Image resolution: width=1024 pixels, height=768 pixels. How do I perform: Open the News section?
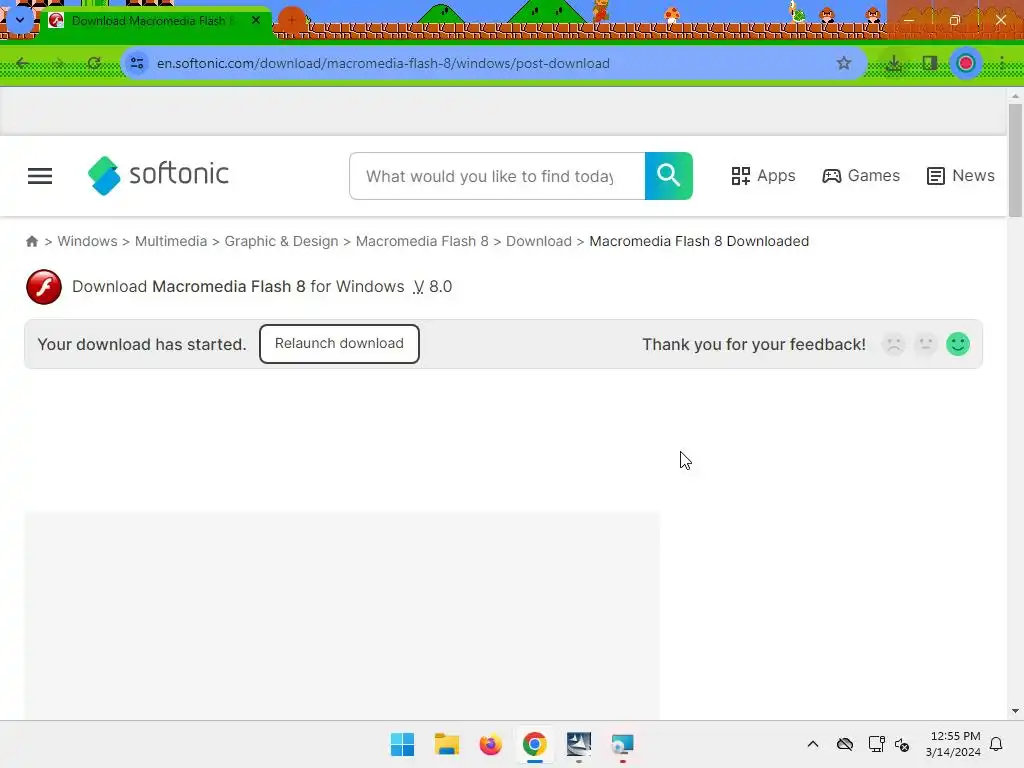coord(961,176)
